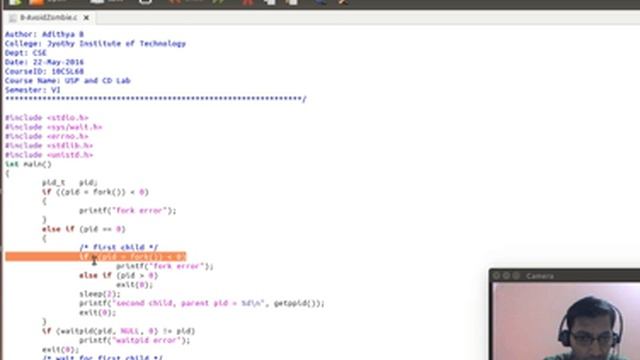Click the '#include <unistd.h>' line

click(x=49, y=155)
